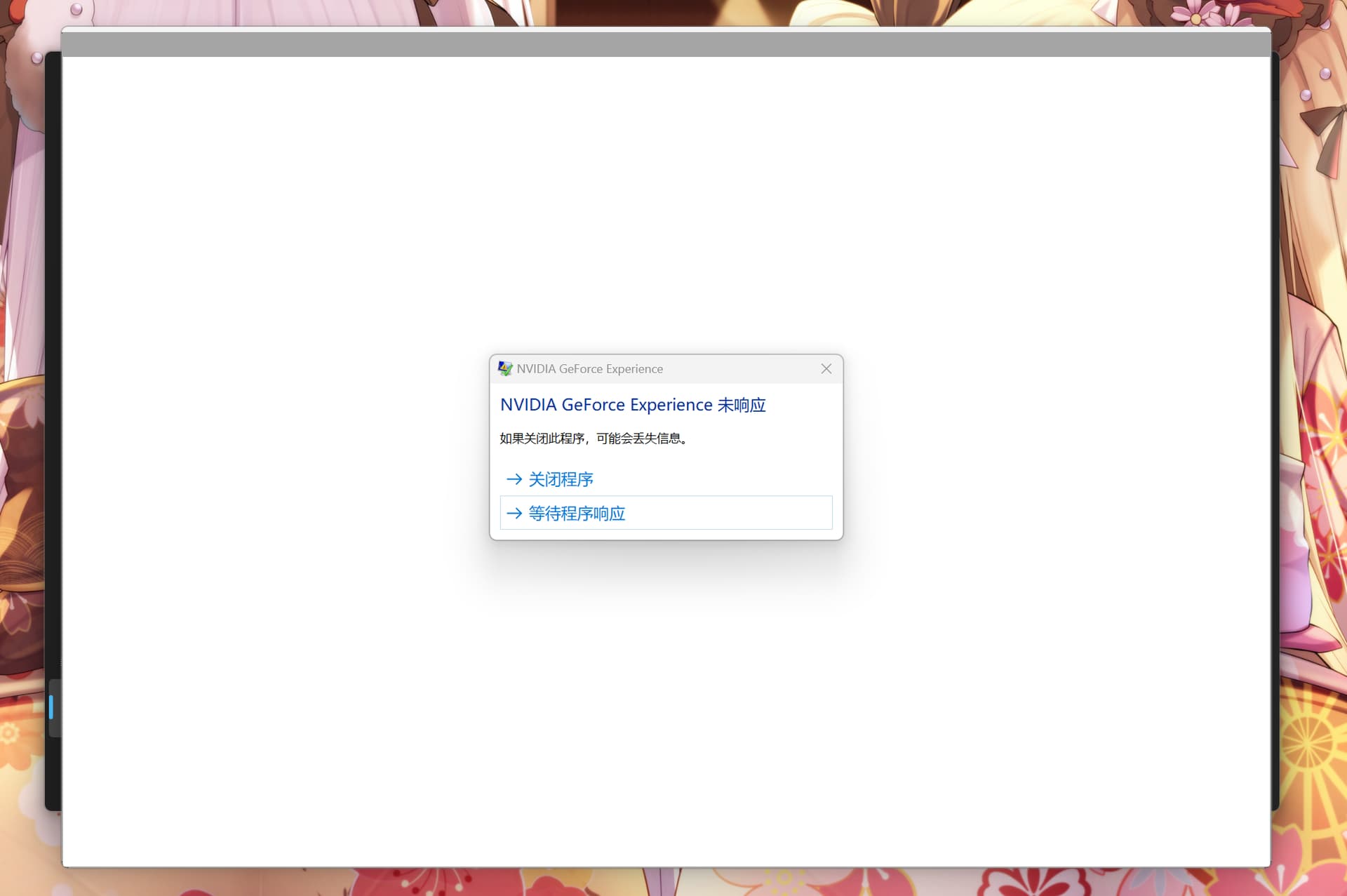
Task: Click the heading NVIDIA GeForce Experience 未响应
Action: pos(633,405)
